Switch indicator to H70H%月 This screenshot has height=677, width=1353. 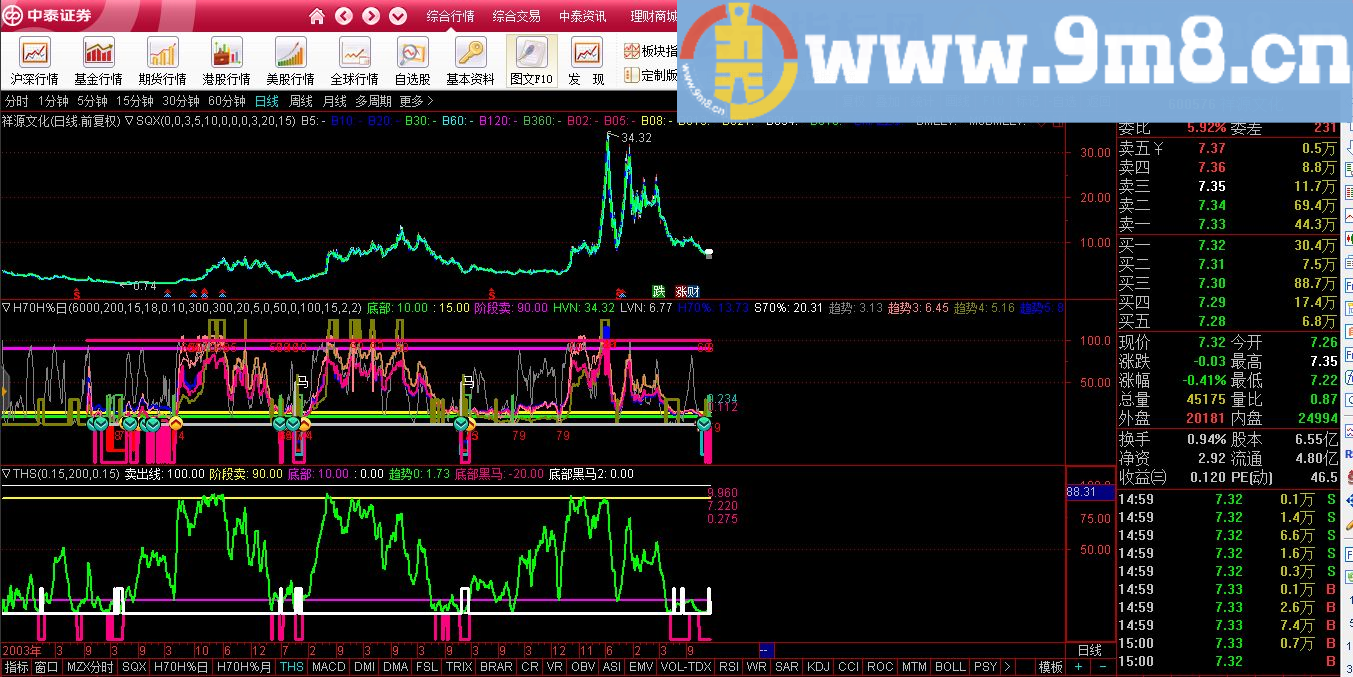tap(244, 667)
